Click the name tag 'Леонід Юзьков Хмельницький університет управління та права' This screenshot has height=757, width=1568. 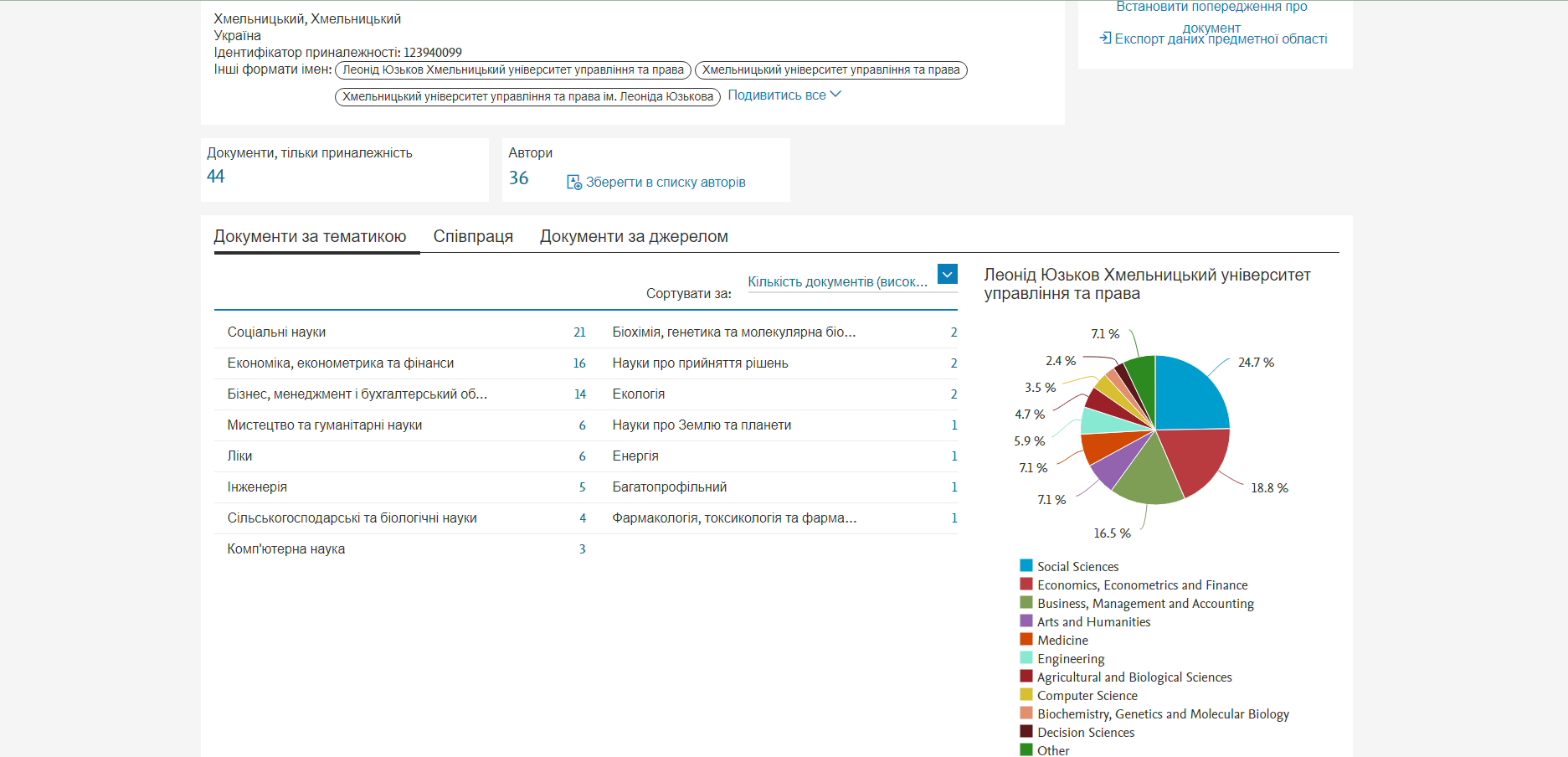[x=513, y=70]
